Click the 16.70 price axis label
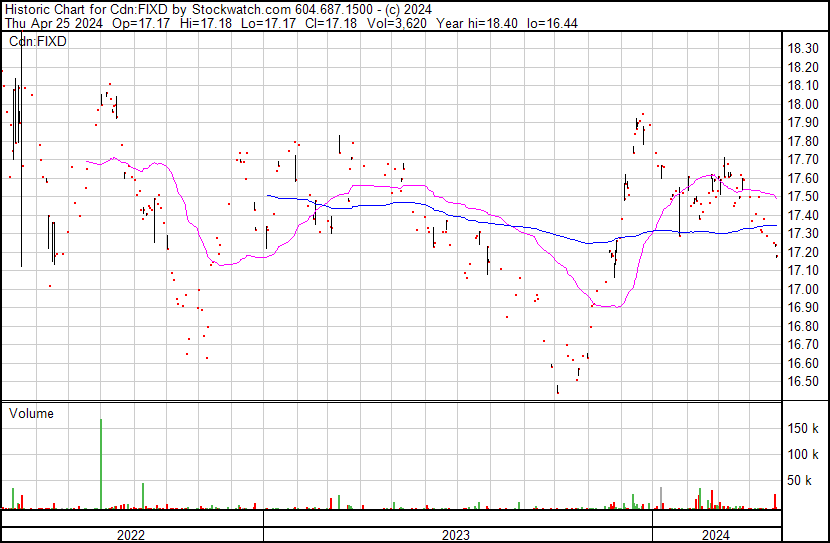Viewport: 830px width, 543px height. pos(803,345)
